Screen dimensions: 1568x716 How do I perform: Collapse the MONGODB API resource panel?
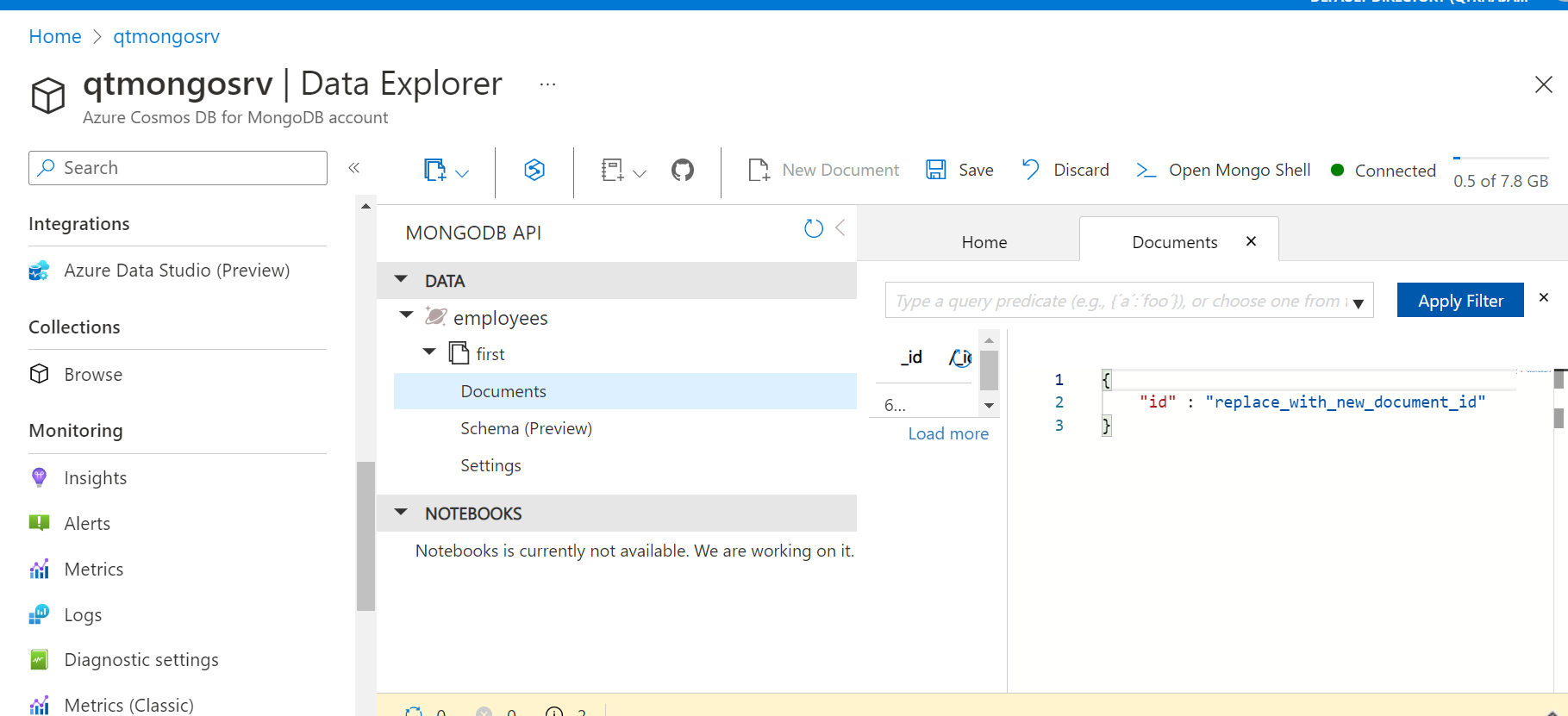840,228
